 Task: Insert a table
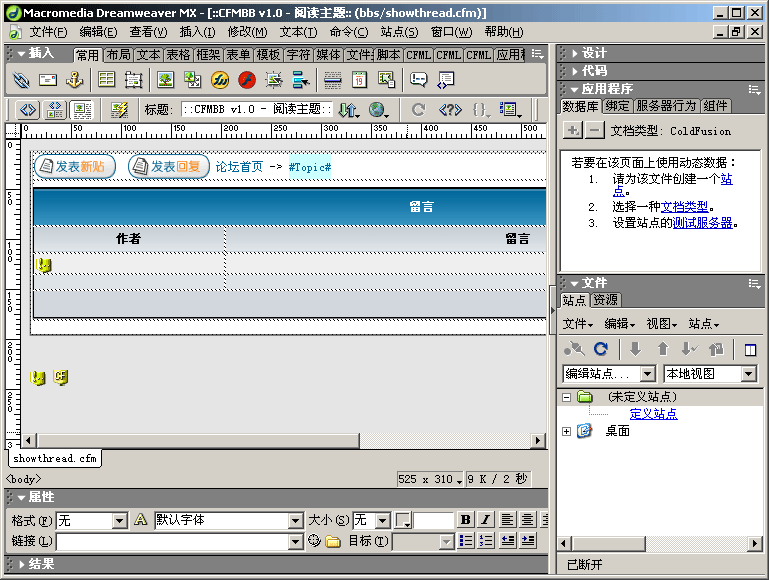point(106,79)
